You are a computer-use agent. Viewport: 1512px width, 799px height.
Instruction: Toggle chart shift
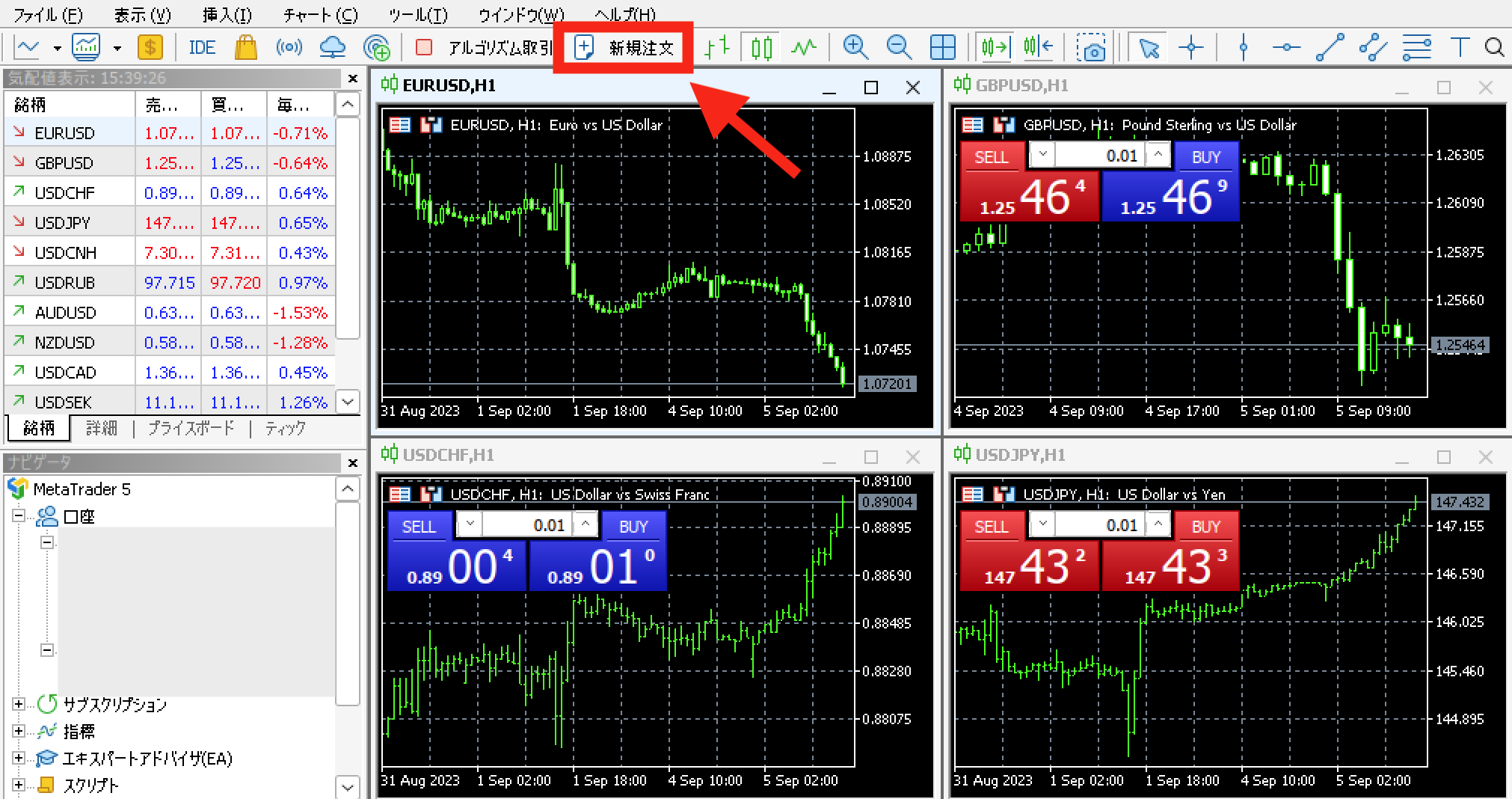pos(1039,48)
